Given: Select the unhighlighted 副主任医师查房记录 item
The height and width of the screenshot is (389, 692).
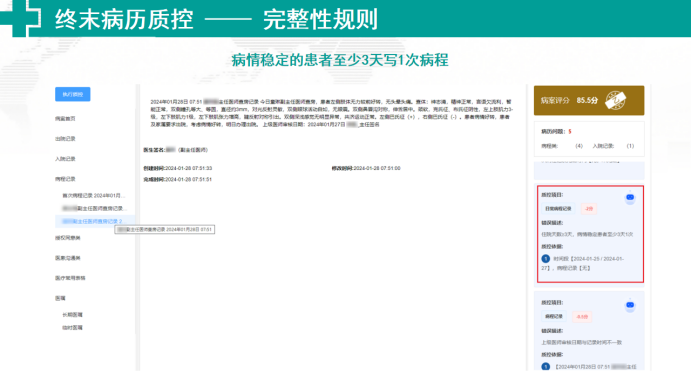Looking at the screenshot, I should coord(94,208).
